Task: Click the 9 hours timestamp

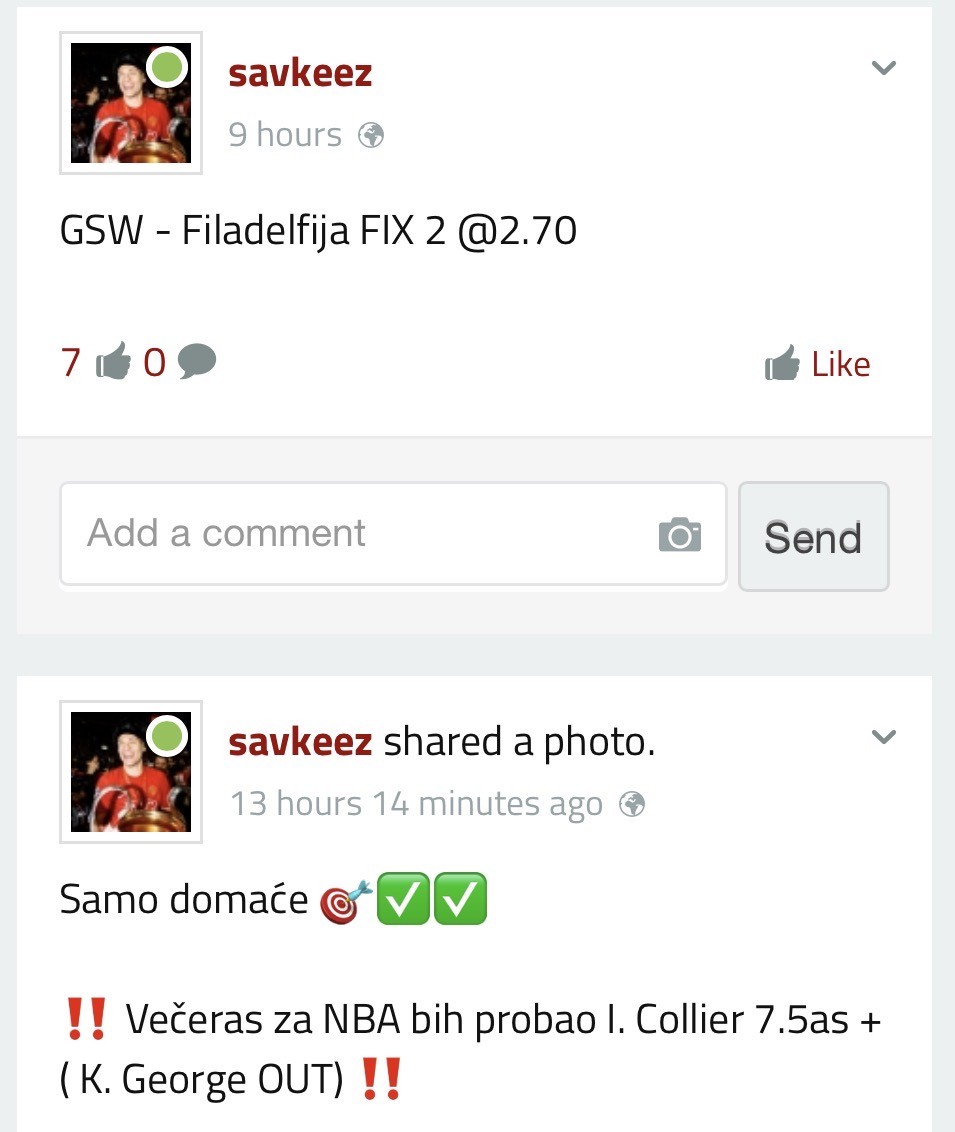Action: (285, 135)
